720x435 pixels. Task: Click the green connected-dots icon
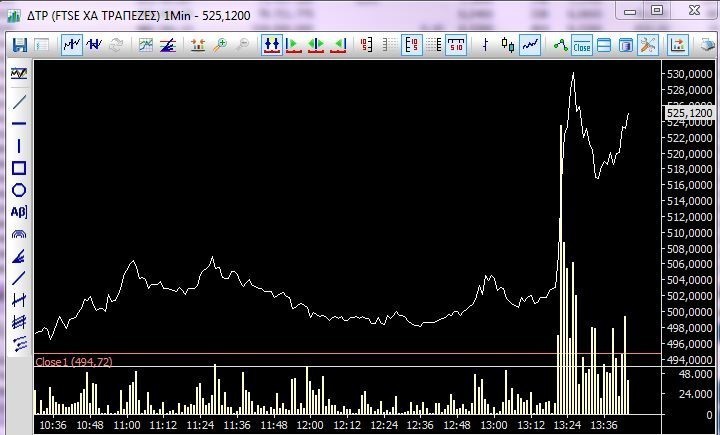(x=560, y=45)
